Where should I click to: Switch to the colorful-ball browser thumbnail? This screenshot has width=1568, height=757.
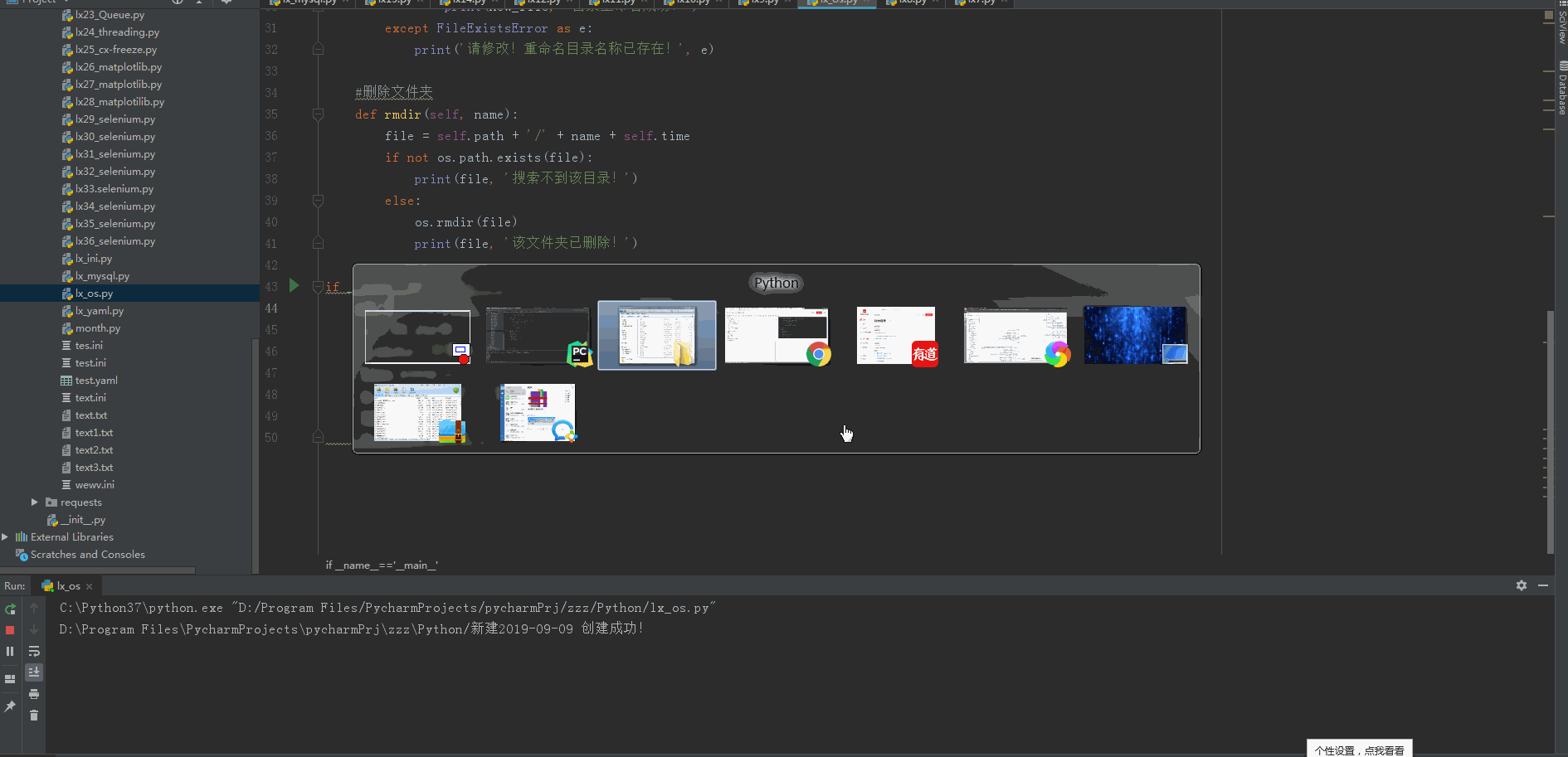coord(1016,336)
